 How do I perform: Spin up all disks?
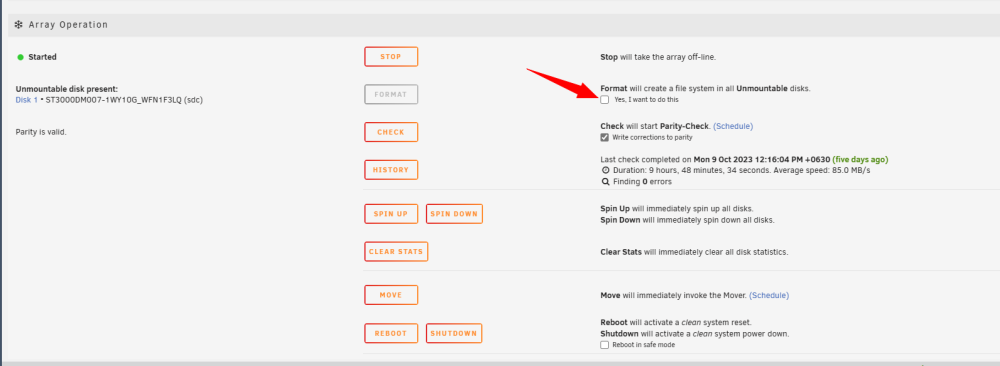coord(391,214)
